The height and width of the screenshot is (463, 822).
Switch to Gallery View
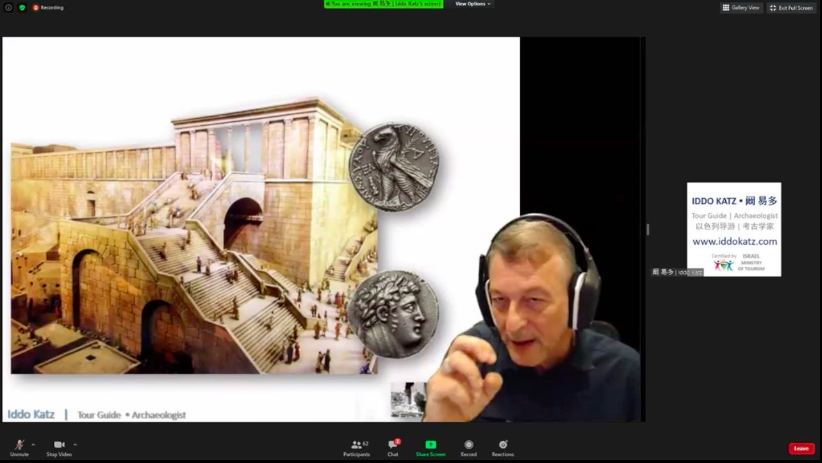(x=741, y=7)
